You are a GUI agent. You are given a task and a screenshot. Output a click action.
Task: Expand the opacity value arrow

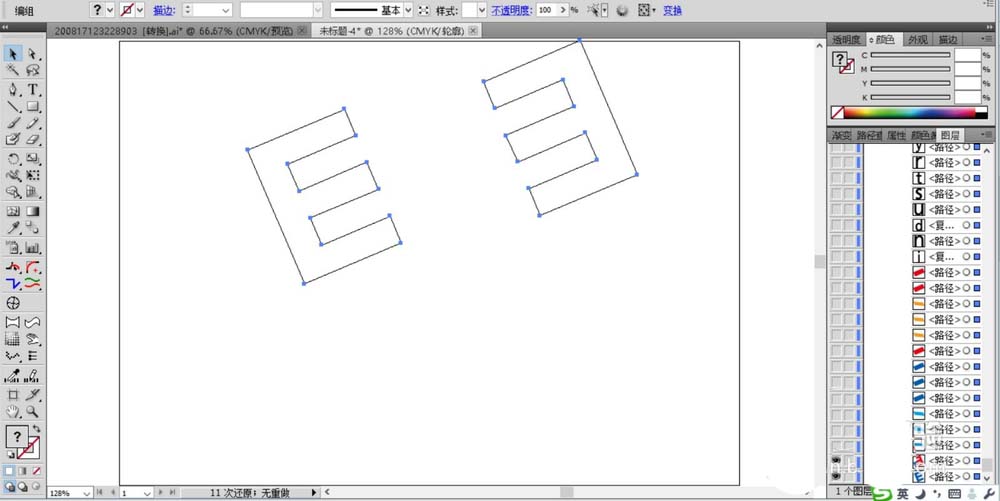[x=562, y=10]
